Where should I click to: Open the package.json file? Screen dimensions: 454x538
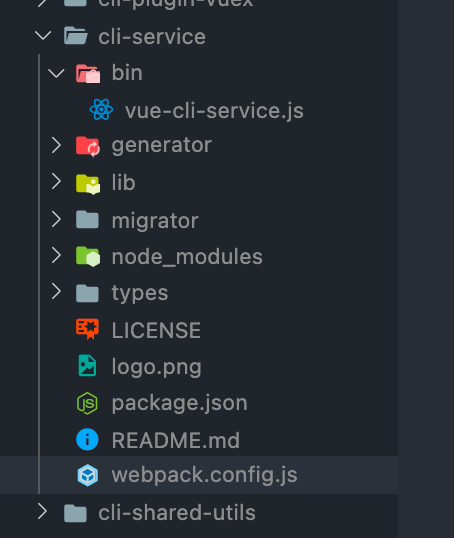179,403
